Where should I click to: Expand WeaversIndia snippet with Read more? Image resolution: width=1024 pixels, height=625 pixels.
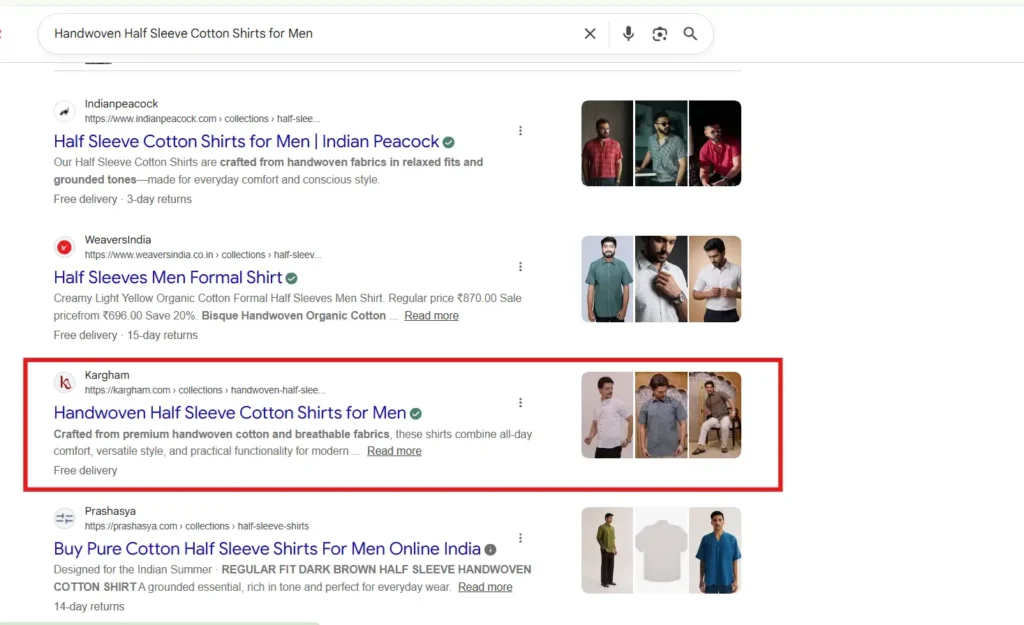[431, 315]
